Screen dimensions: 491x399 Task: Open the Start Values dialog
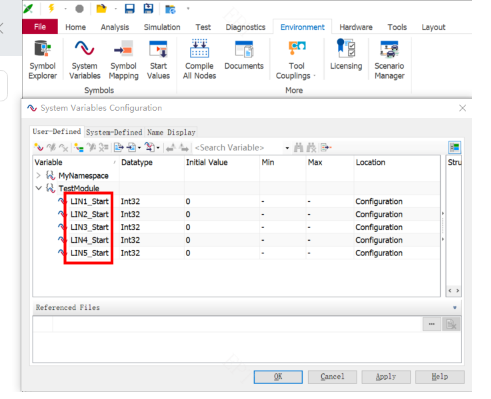[x=158, y=60]
